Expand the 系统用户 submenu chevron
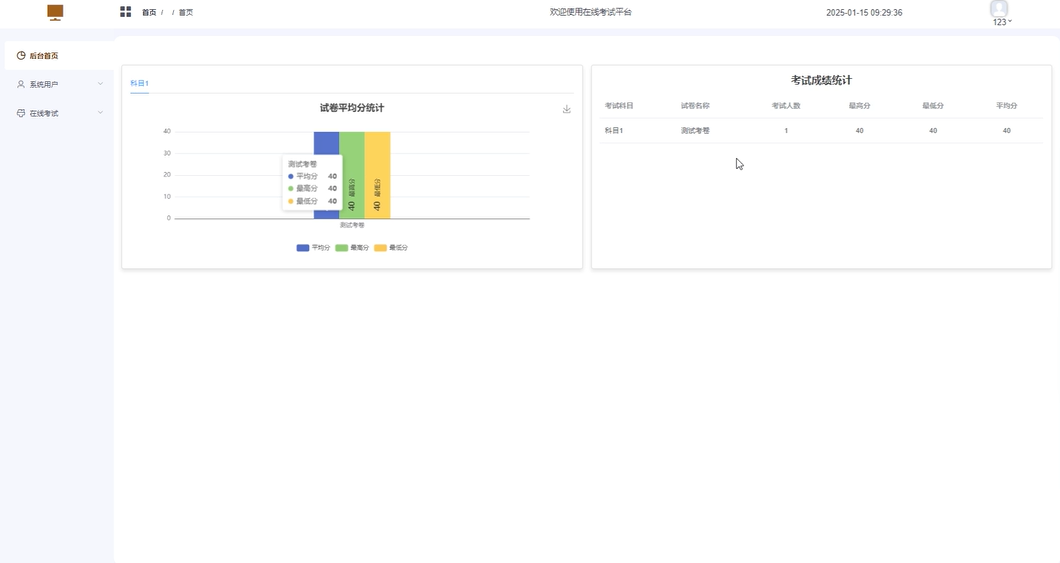 [100, 84]
